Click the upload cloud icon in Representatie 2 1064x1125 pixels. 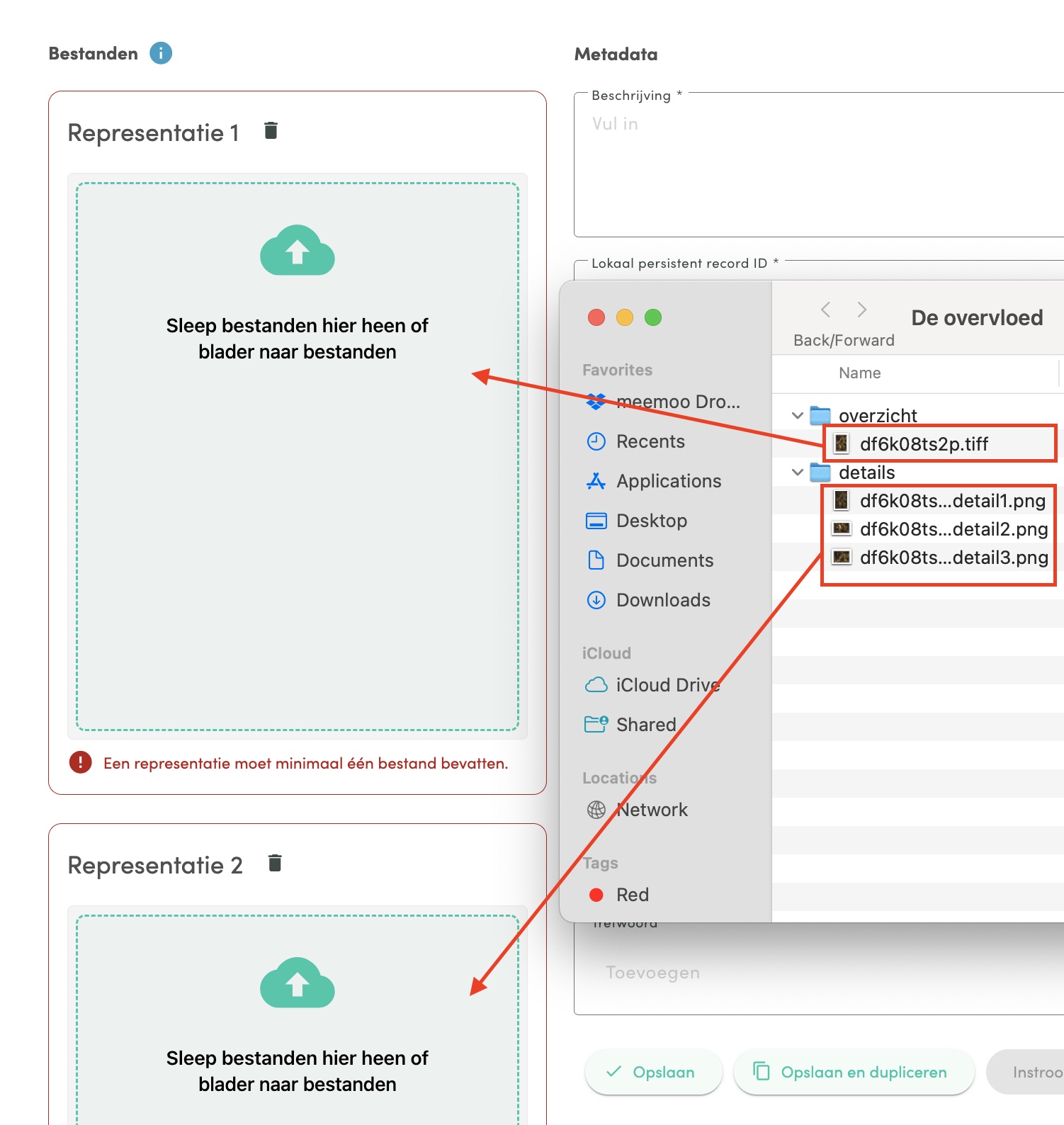point(298,983)
